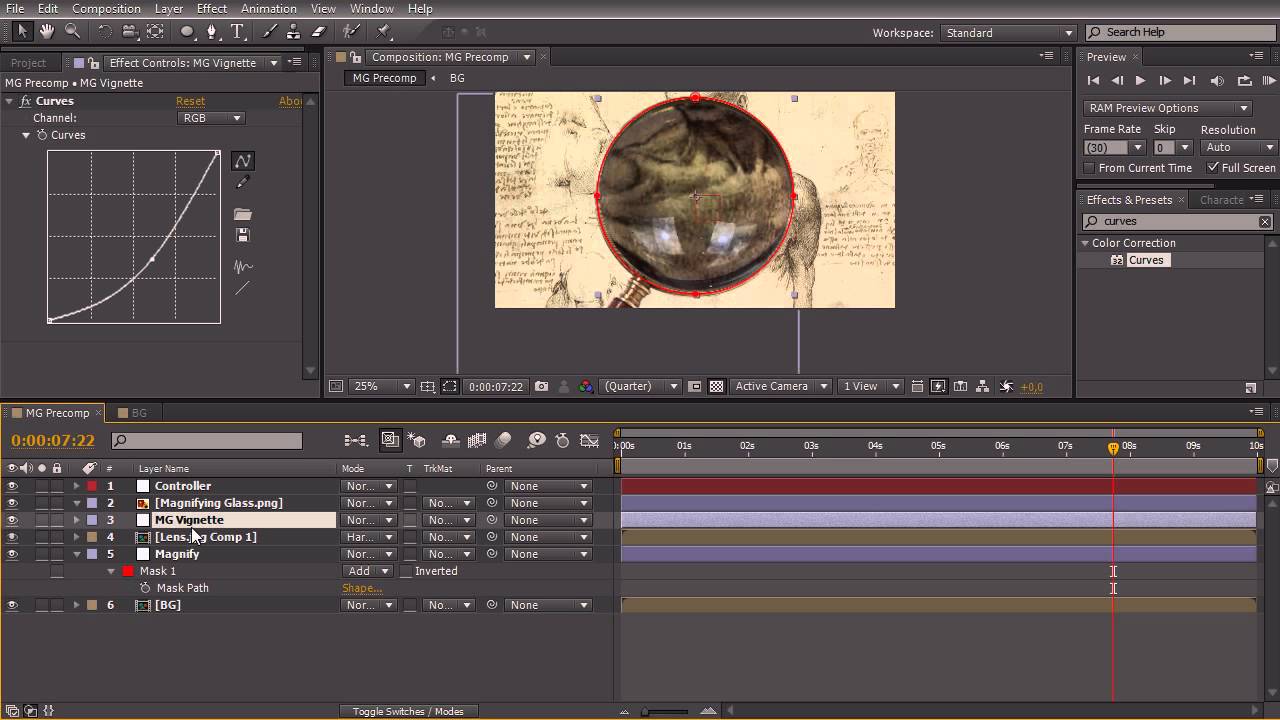Open the Quarter resolution dropdown

point(641,386)
